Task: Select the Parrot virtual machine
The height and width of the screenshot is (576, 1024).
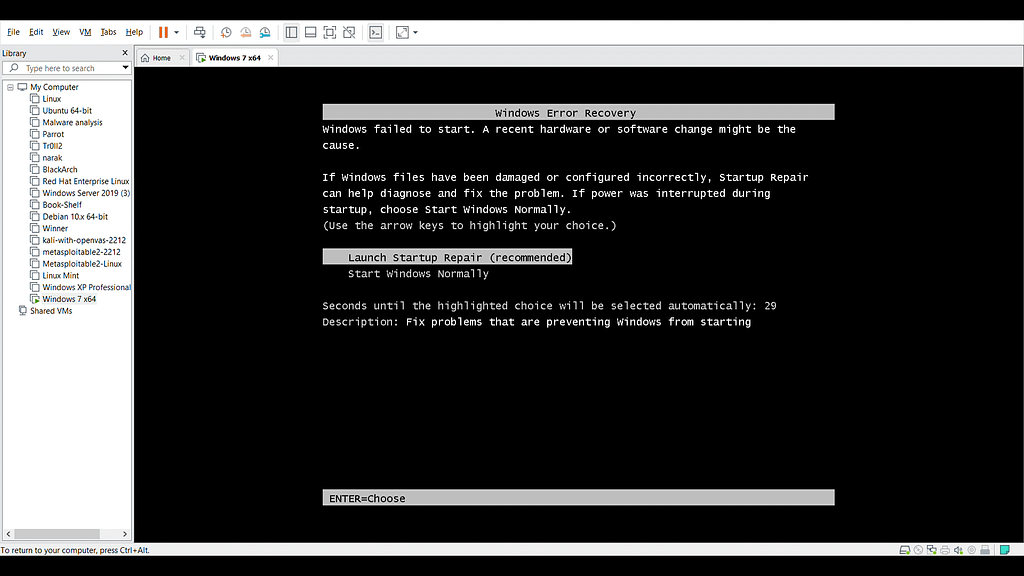Action: (x=53, y=134)
